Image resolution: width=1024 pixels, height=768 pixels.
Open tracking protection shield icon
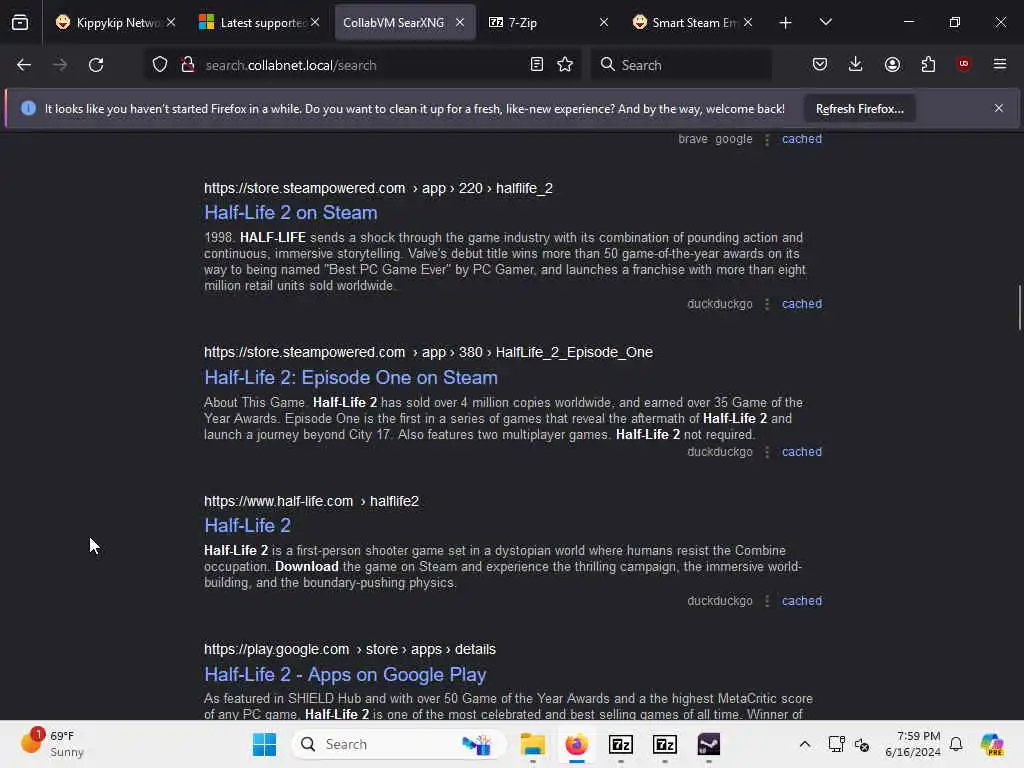click(160, 65)
